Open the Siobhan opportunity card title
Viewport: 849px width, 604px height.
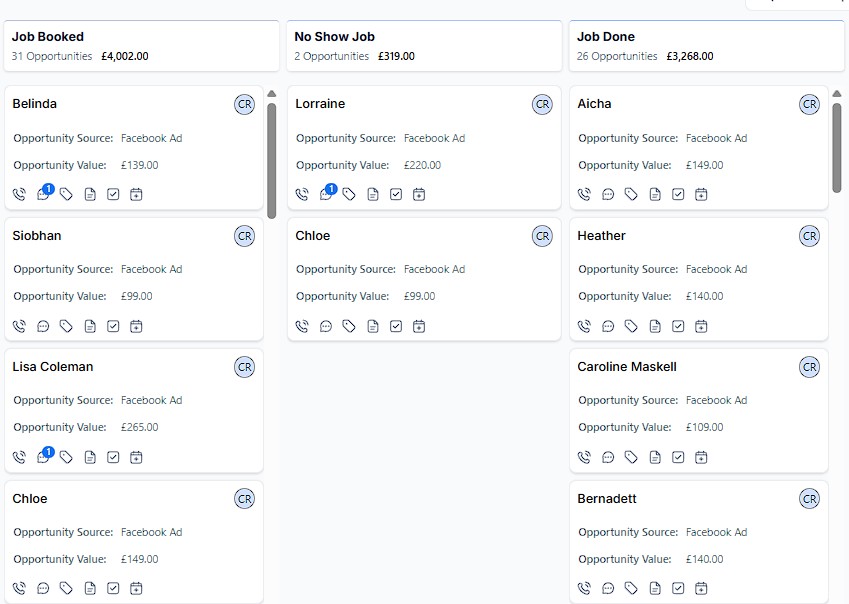coord(37,236)
